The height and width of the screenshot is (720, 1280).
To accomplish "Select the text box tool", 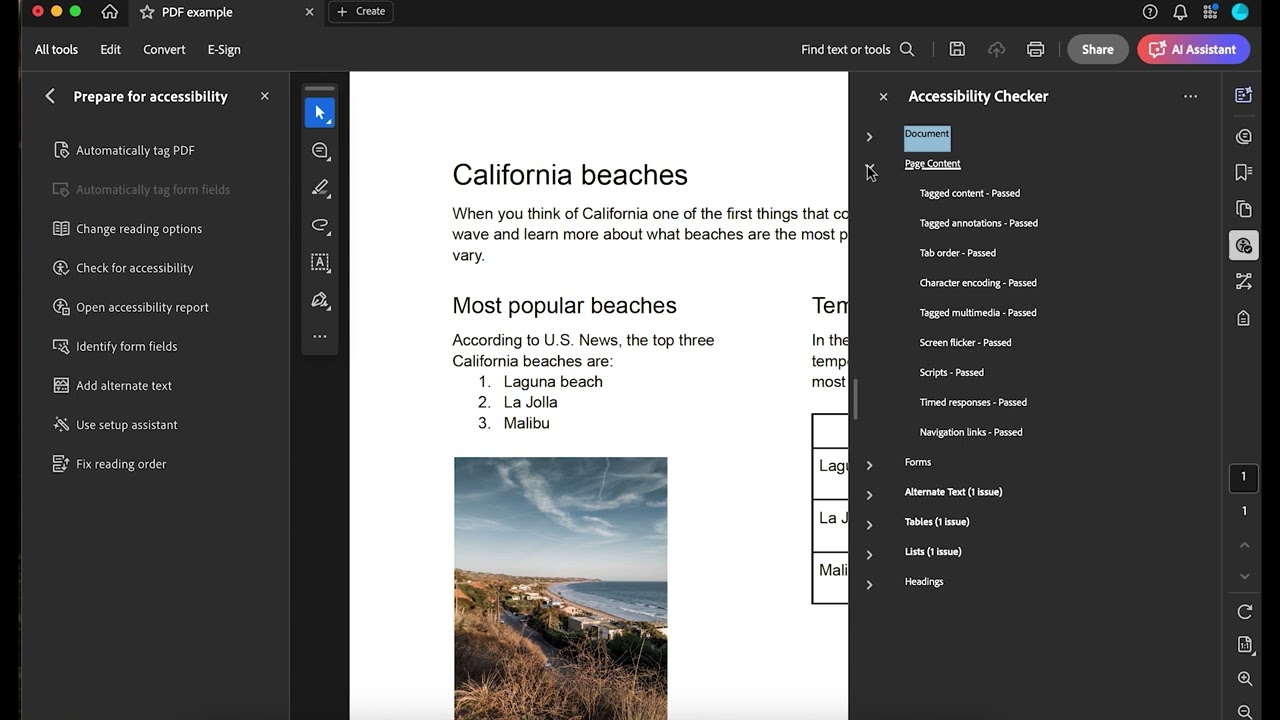I will click(320, 262).
